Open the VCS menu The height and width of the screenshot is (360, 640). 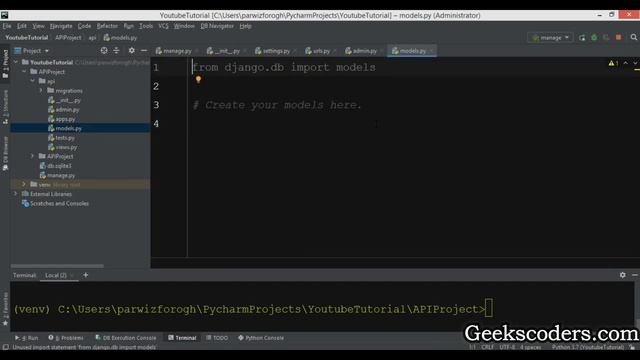(x=163, y=26)
